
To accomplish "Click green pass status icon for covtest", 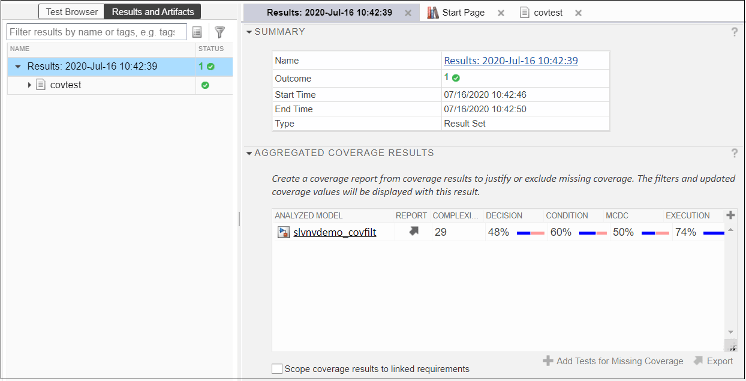I will click(205, 86).
